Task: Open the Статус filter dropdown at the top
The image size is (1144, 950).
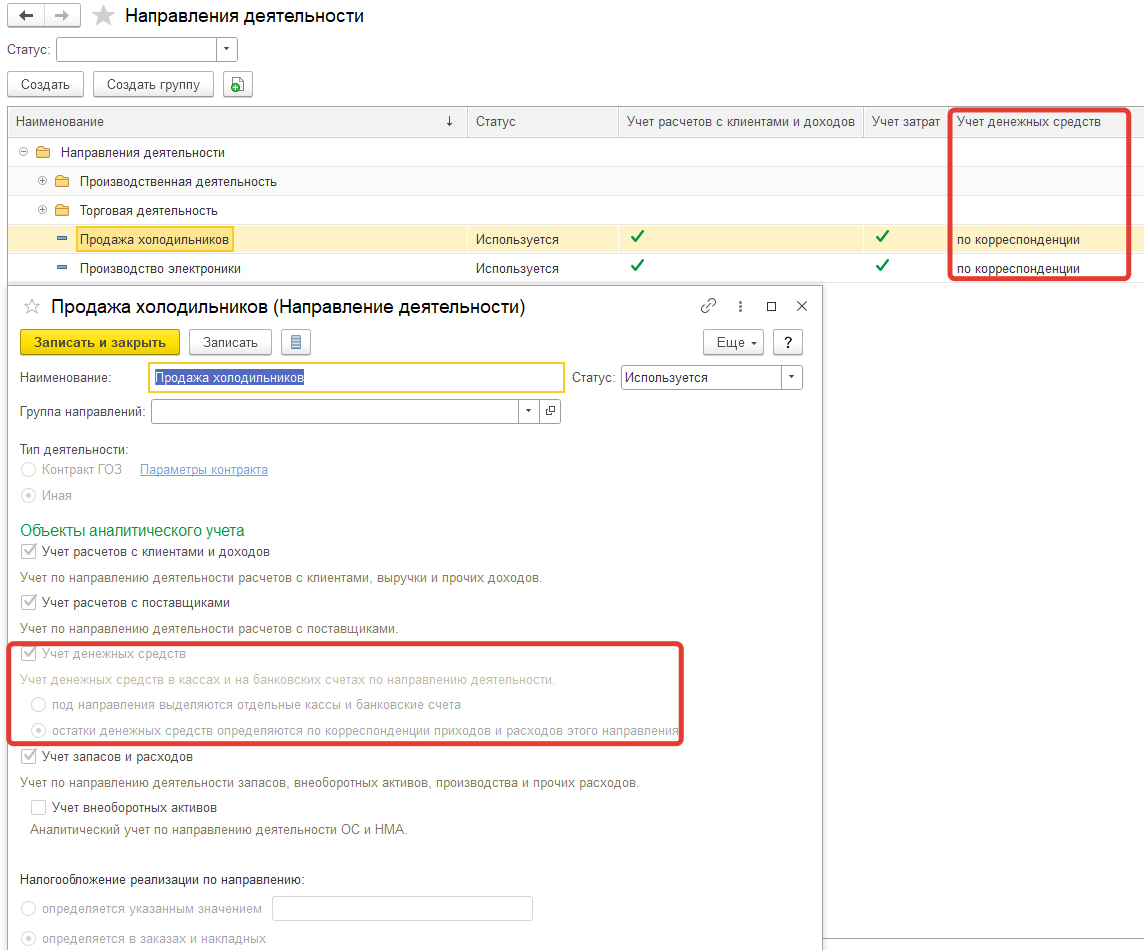Action: pos(228,49)
